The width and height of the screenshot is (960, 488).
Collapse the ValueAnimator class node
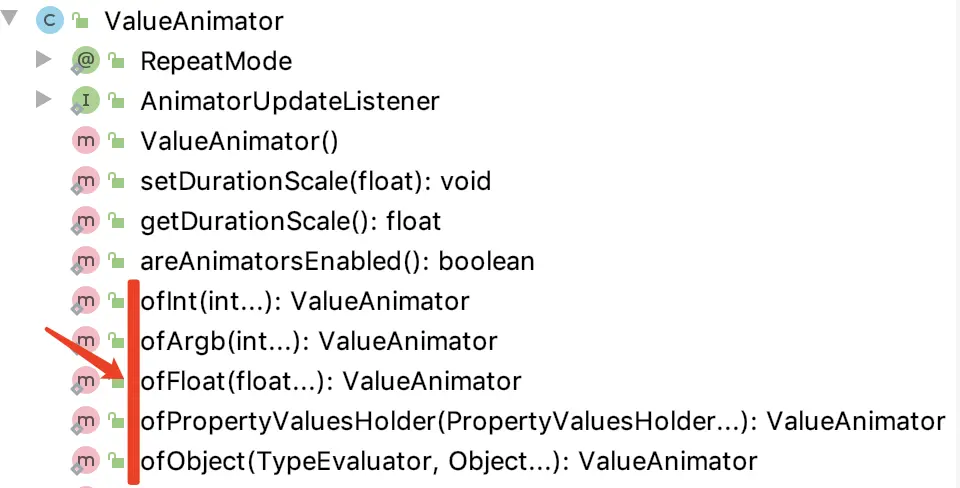click(x=9, y=20)
